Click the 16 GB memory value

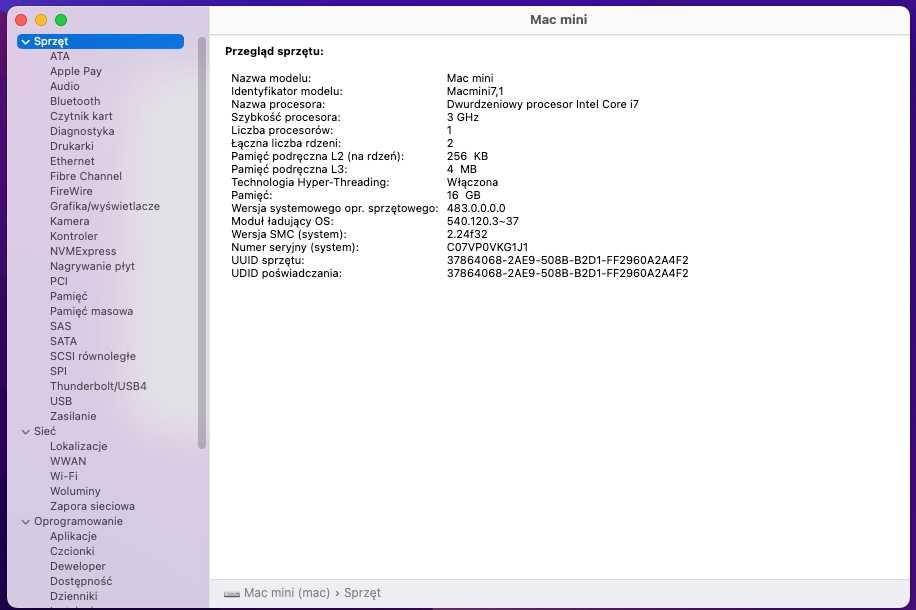tap(463, 195)
